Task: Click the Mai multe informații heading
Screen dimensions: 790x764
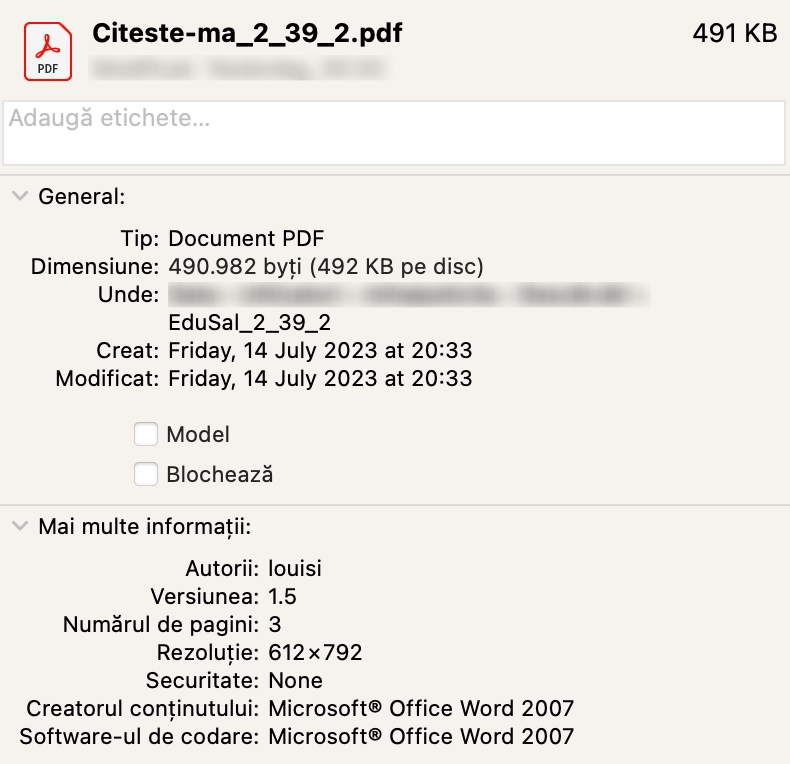Action: (x=144, y=527)
